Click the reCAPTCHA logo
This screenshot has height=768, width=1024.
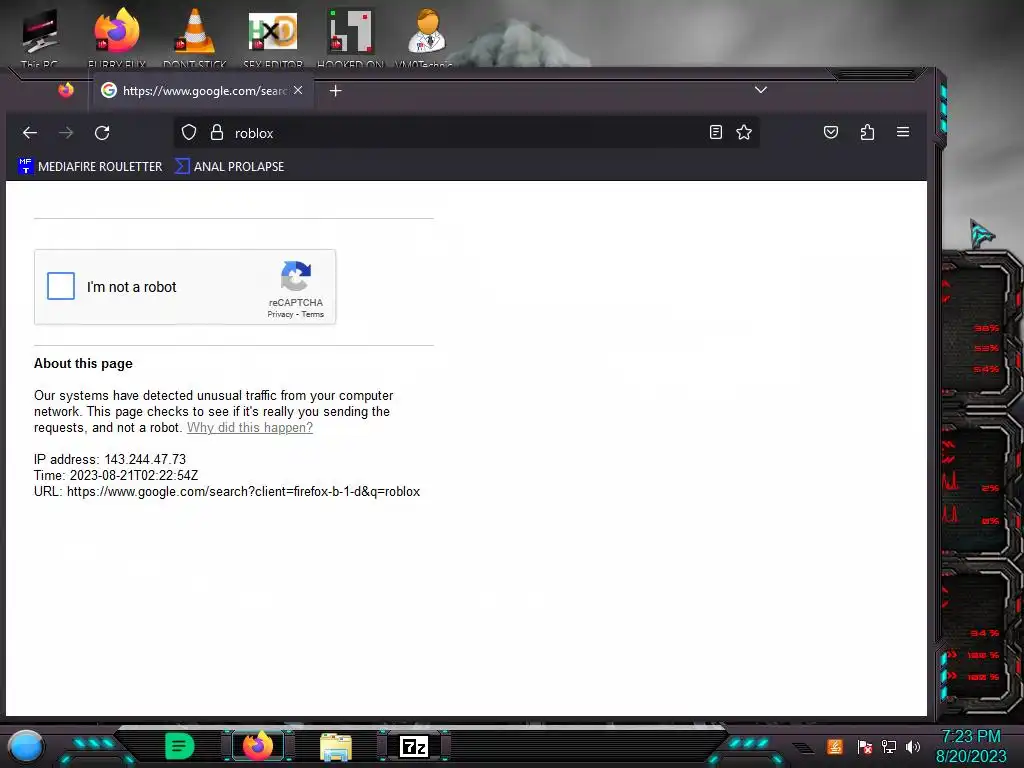296,276
